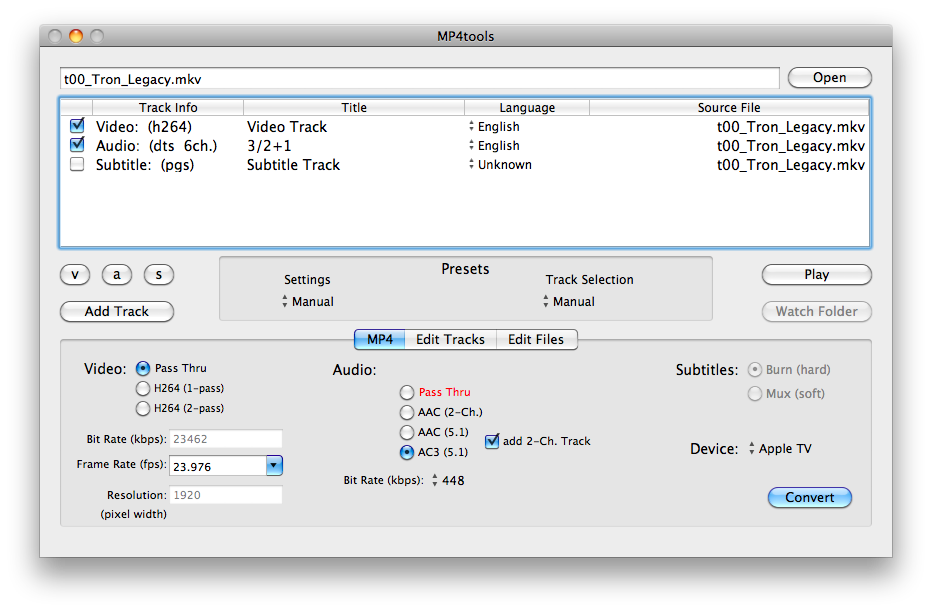Click the 'Subtitle Track' title cell
The width and height of the screenshot is (932, 612).
point(294,165)
